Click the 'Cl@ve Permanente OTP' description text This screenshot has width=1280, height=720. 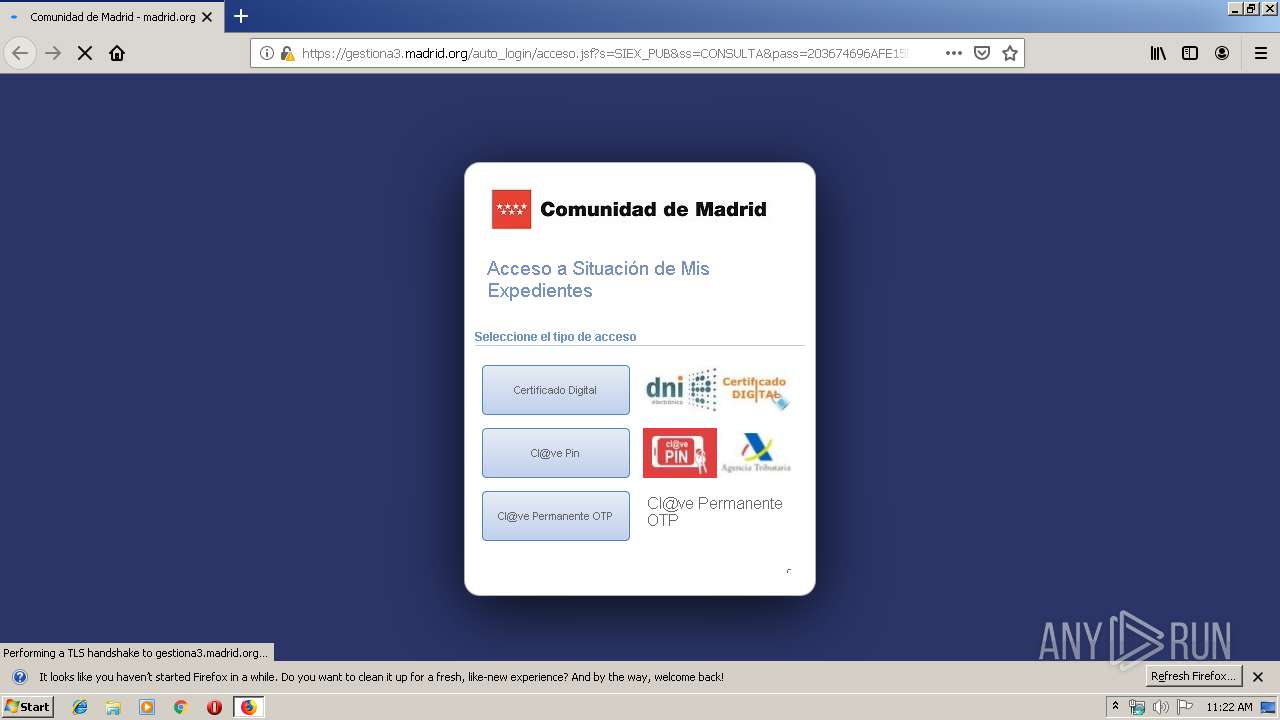click(714, 511)
